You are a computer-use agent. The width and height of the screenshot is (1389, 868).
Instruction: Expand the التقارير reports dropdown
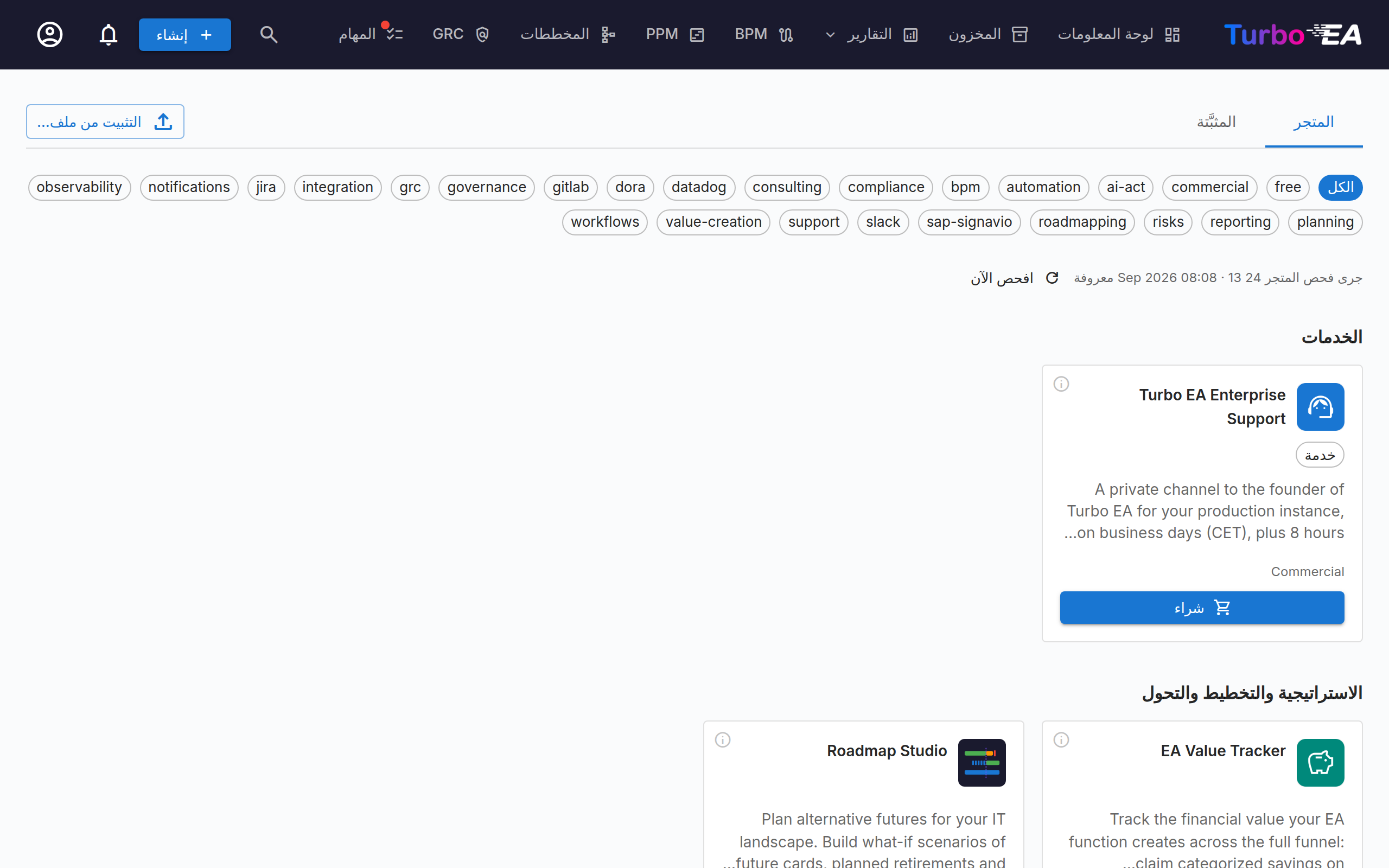(872, 34)
